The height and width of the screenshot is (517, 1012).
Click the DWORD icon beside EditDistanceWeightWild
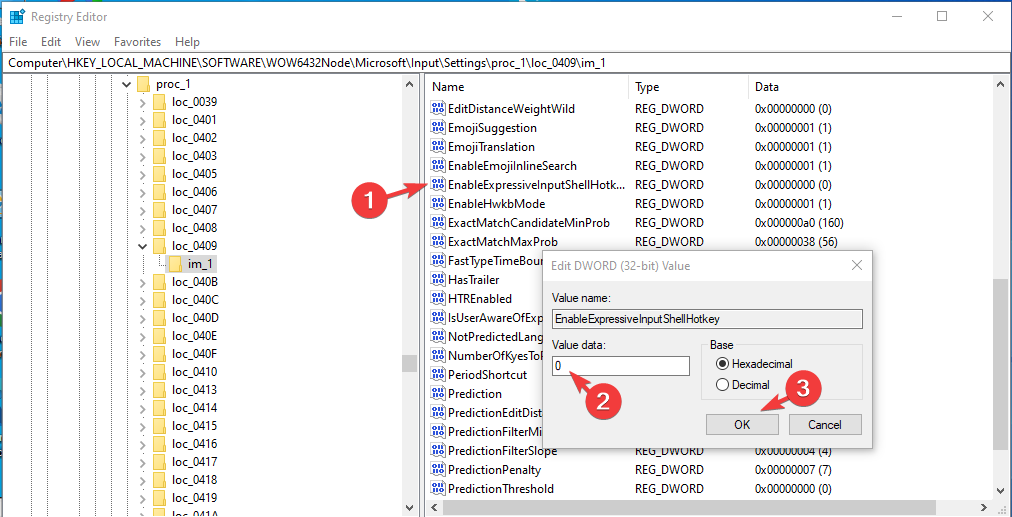(x=438, y=108)
